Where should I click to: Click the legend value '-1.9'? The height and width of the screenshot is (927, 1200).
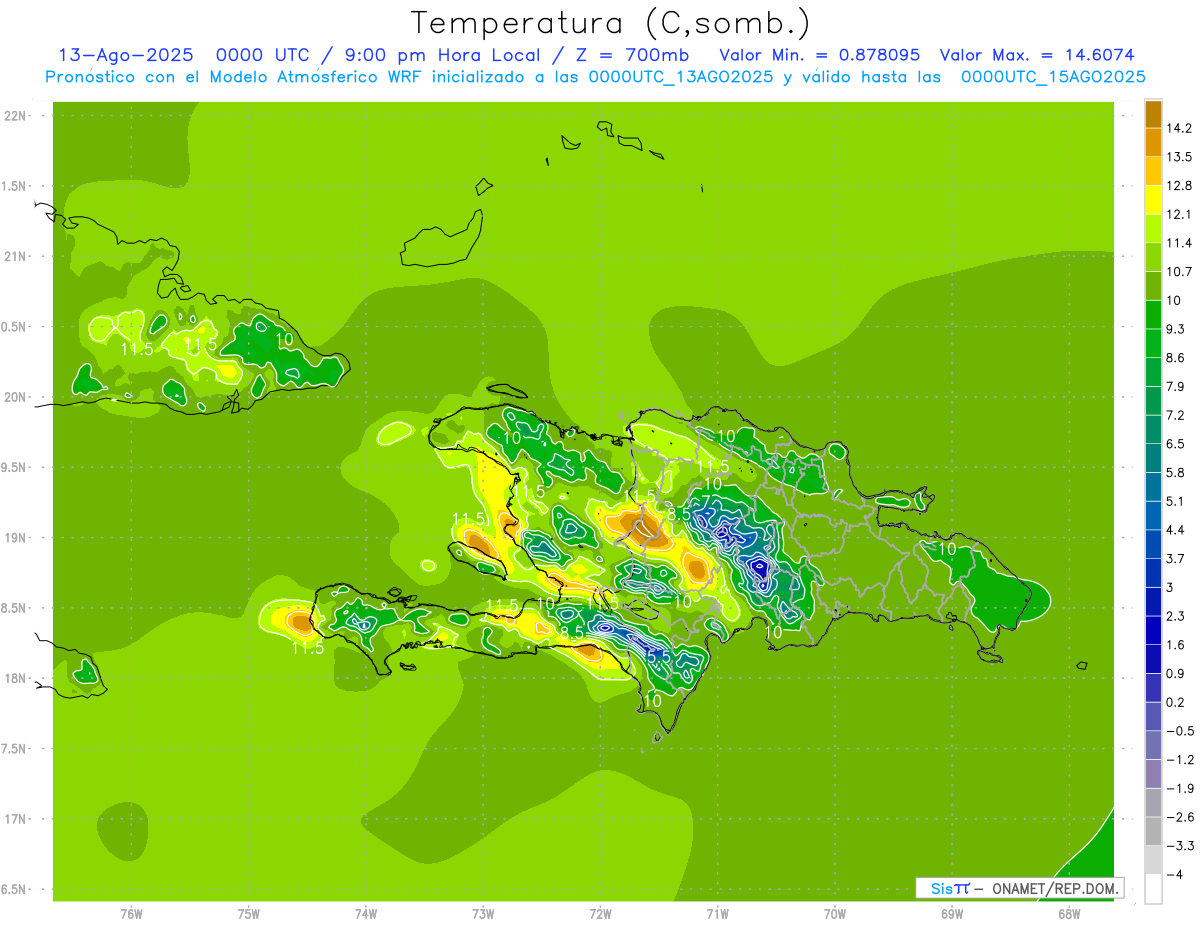click(1180, 789)
